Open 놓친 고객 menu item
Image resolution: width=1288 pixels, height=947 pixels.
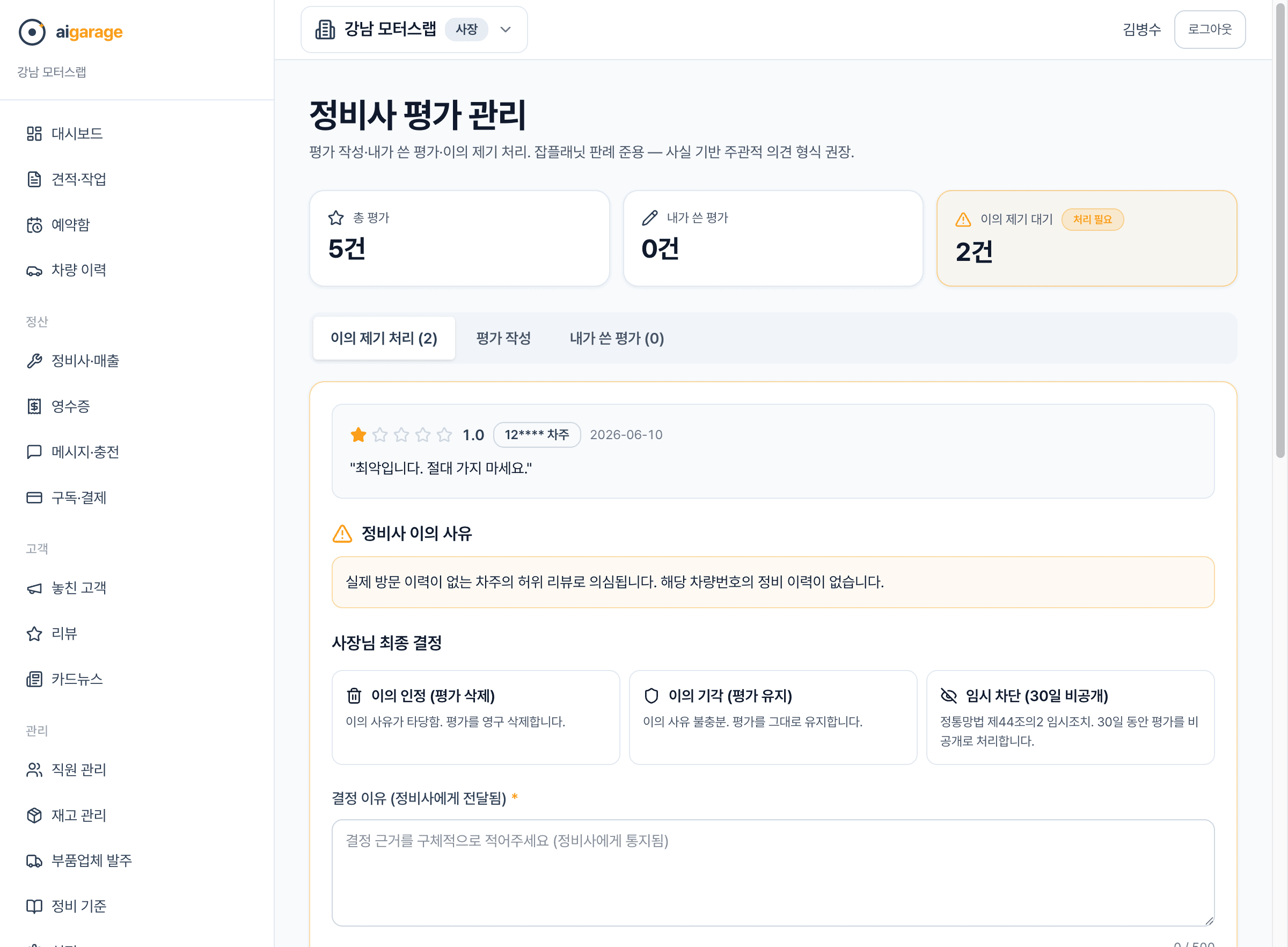tap(136, 588)
